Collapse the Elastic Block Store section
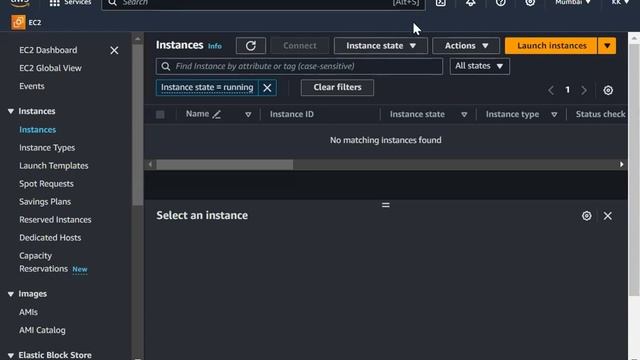 pos(11,355)
